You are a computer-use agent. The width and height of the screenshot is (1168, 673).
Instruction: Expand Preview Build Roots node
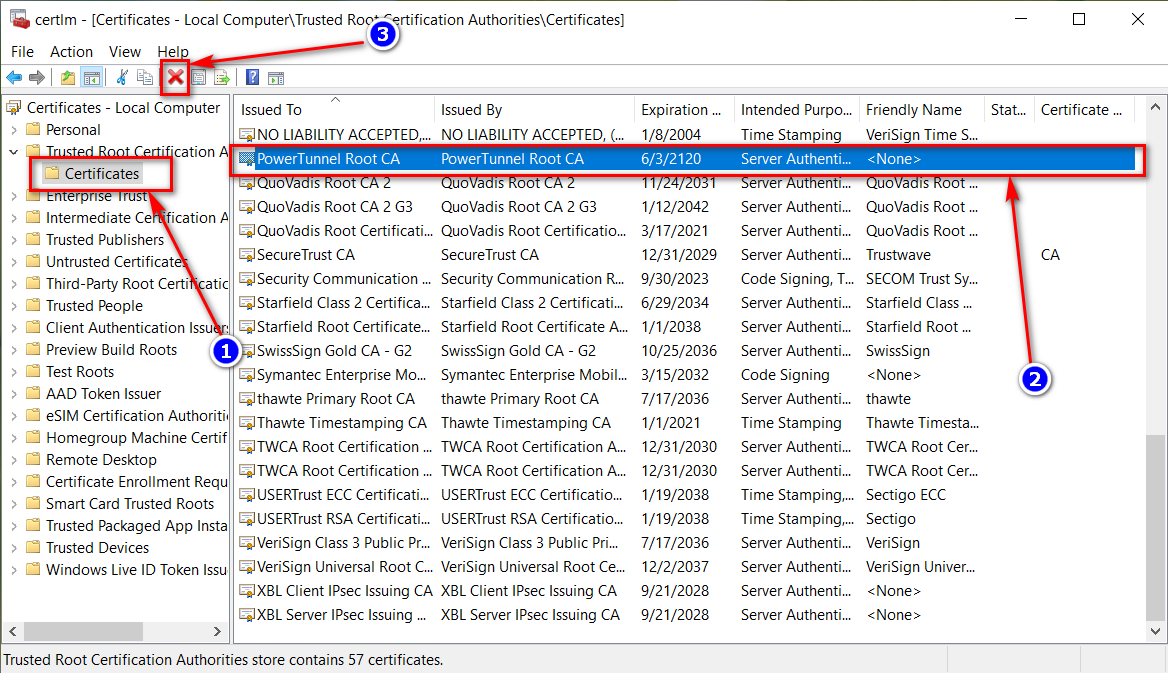click(13, 350)
